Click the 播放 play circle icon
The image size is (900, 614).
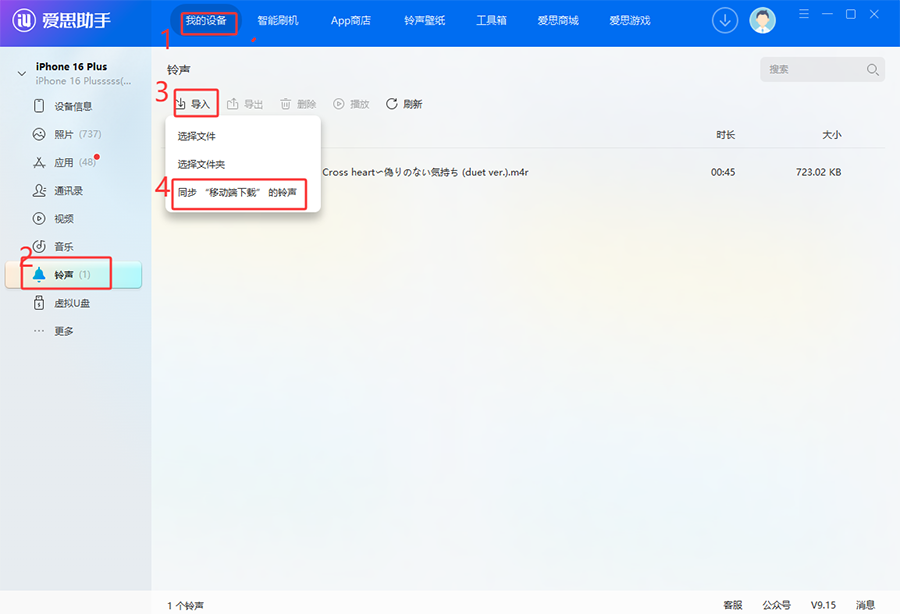pyautogui.click(x=339, y=104)
